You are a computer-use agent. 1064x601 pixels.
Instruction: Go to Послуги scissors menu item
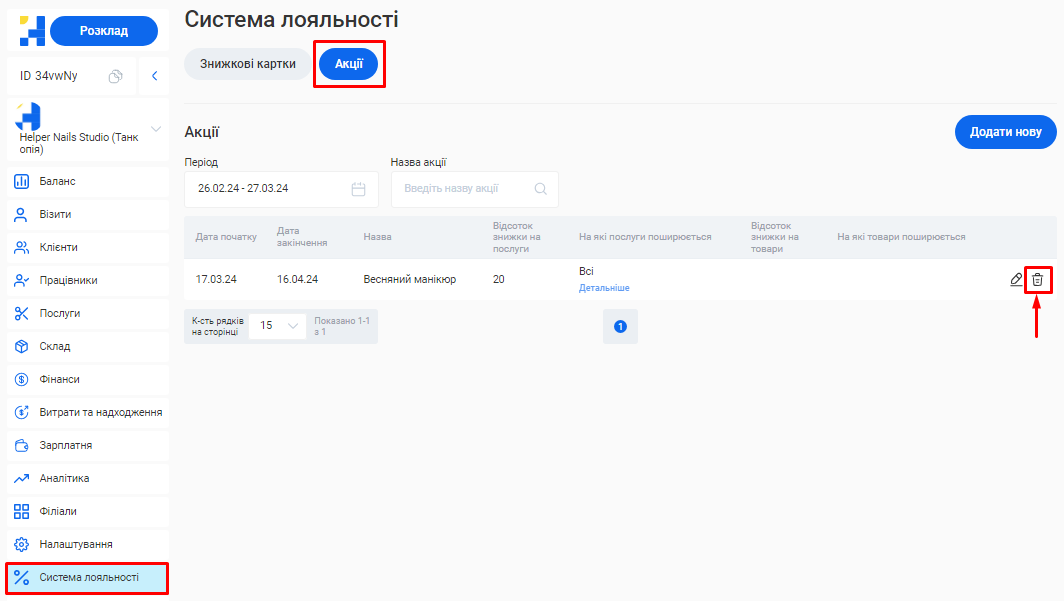click(x=59, y=313)
